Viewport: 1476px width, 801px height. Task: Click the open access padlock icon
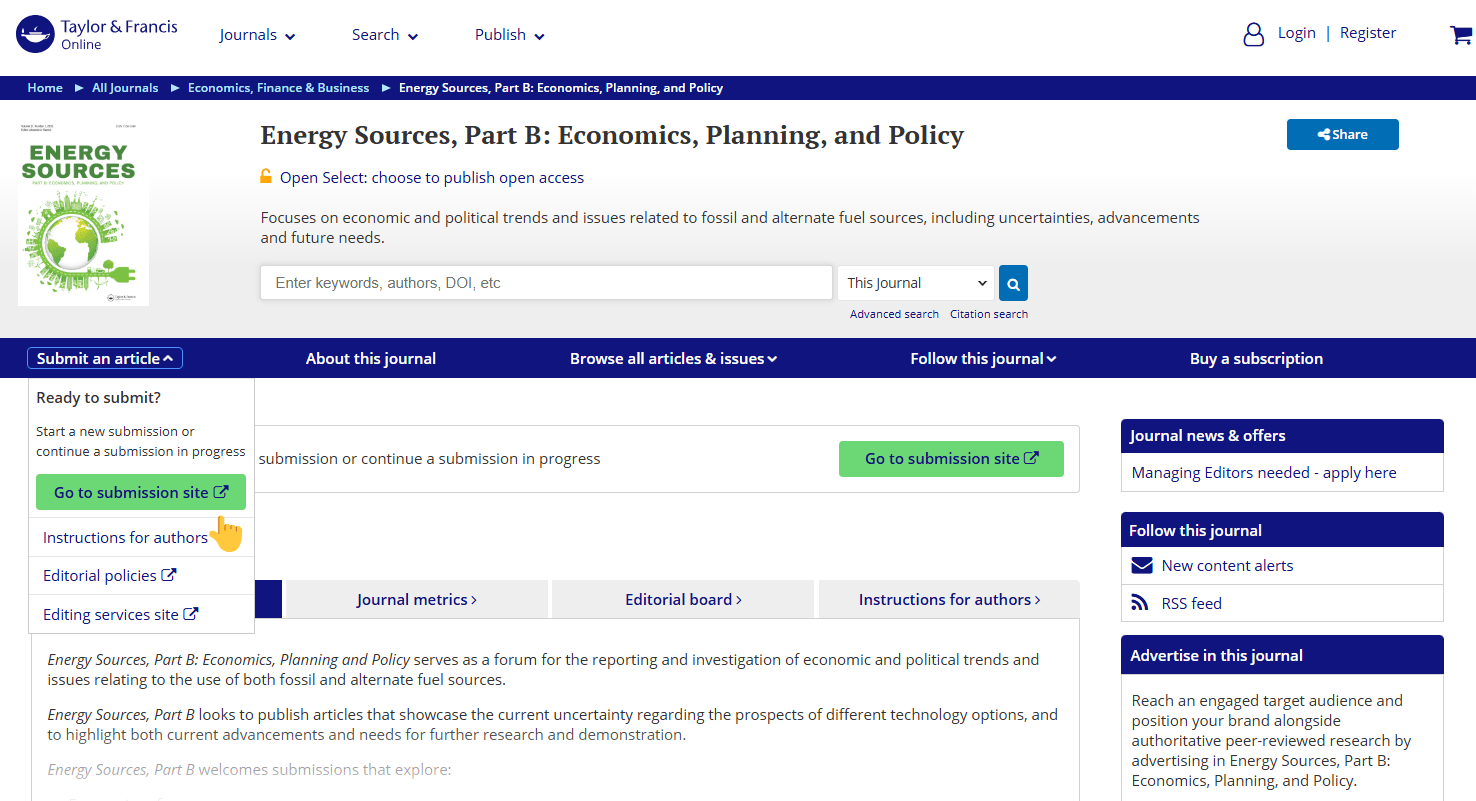(x=266, y=177)
